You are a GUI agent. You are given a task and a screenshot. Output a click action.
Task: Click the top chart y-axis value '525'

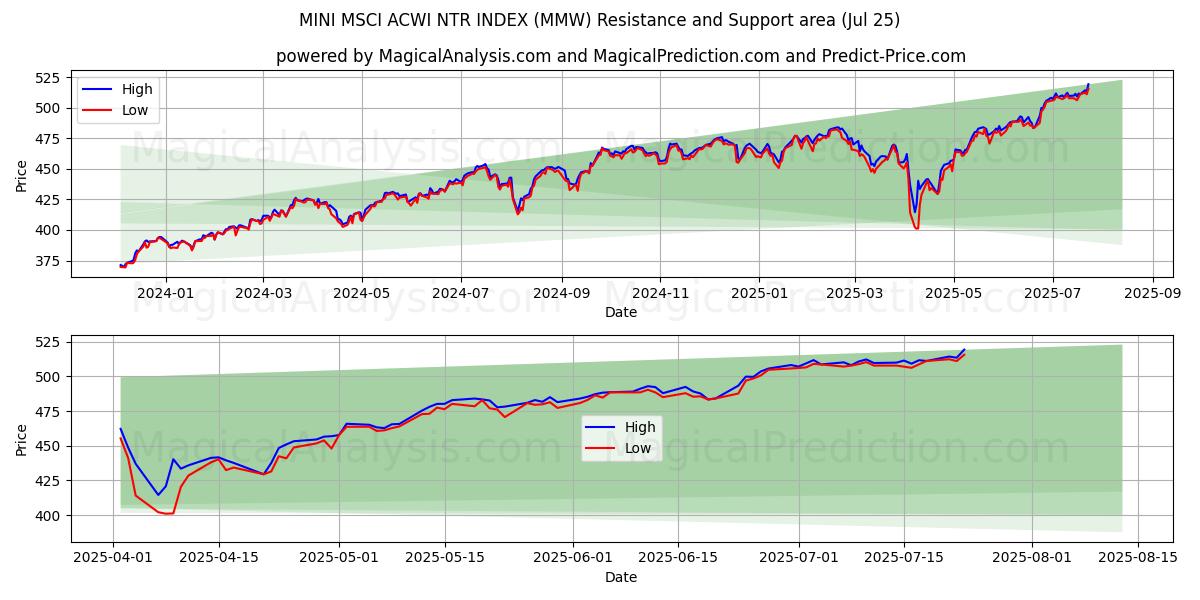coord(49,78)
